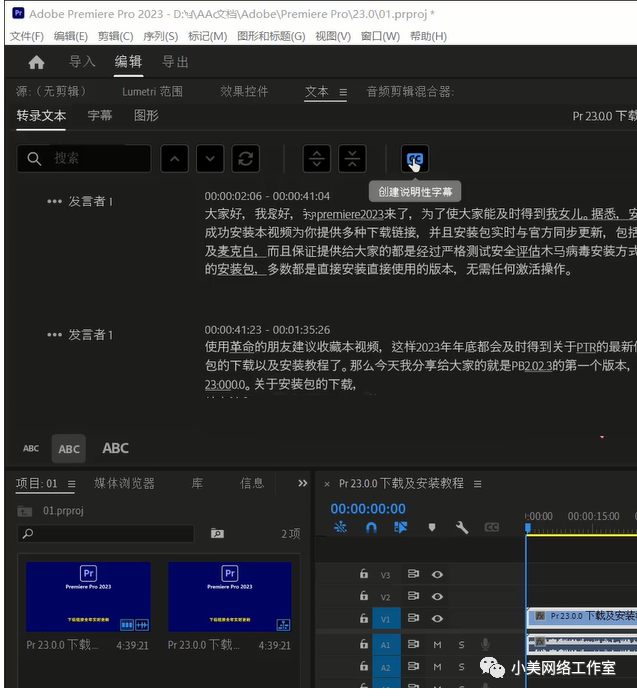
Task: Click timeline timecode 00:00:00:00
Action: 368,509
